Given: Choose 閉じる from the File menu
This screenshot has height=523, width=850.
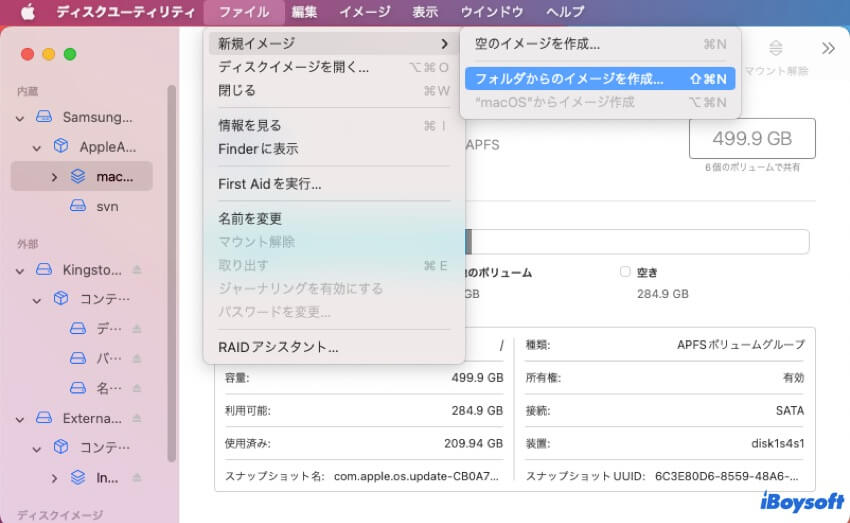Looking at the screenshot, I should pyautogui.click(x=333, y=90).
